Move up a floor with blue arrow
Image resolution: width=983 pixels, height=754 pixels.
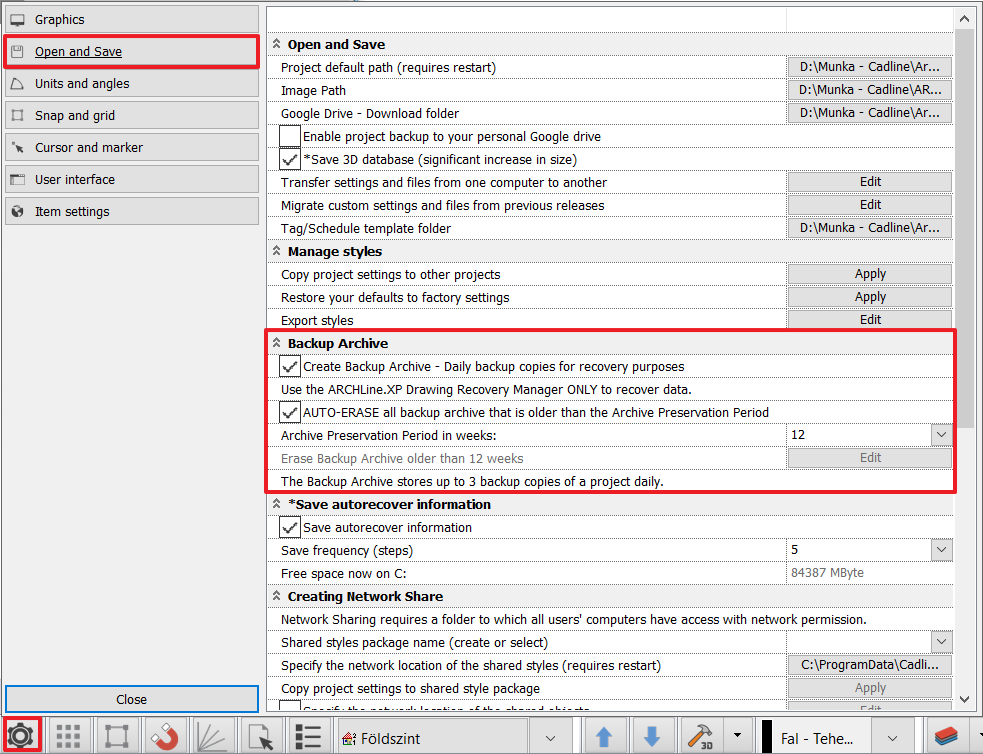(x=604, y=736)
